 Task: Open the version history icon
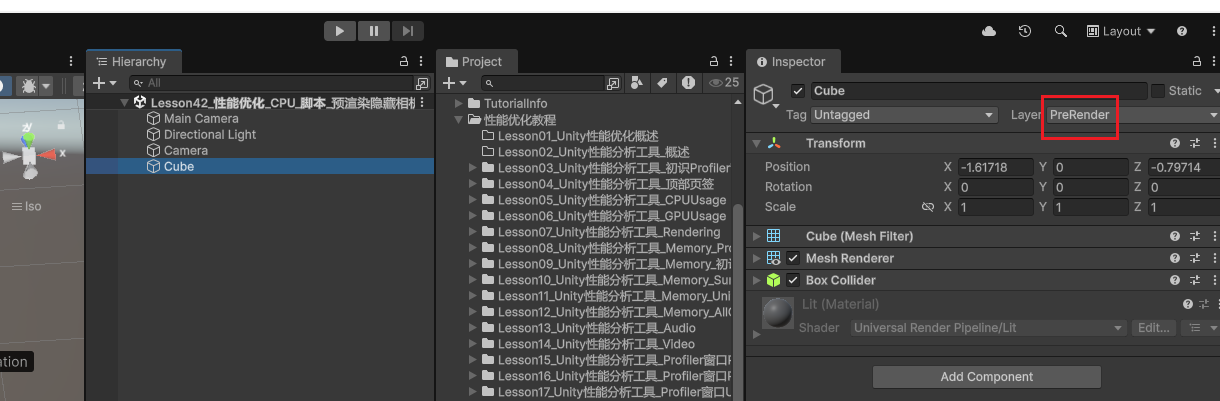tap(1025, 31)
